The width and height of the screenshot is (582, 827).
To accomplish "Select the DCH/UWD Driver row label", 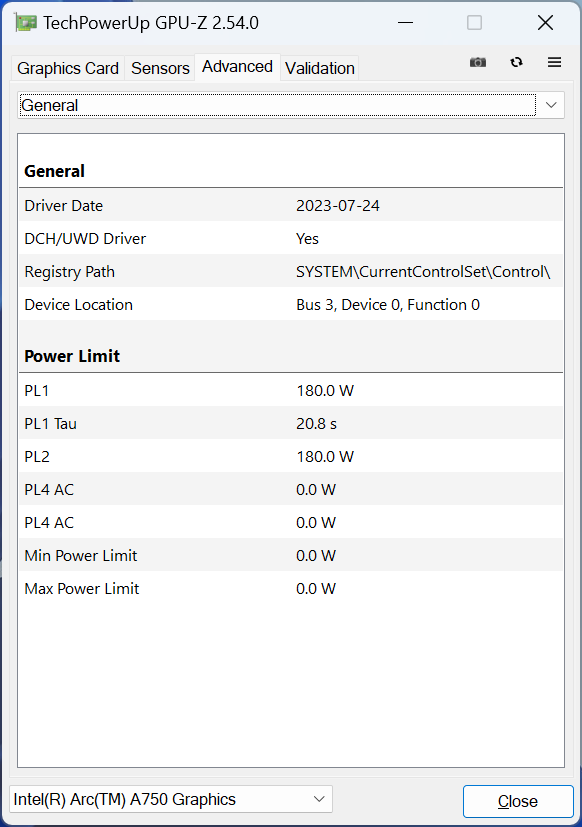I will [x=85, y=238].
